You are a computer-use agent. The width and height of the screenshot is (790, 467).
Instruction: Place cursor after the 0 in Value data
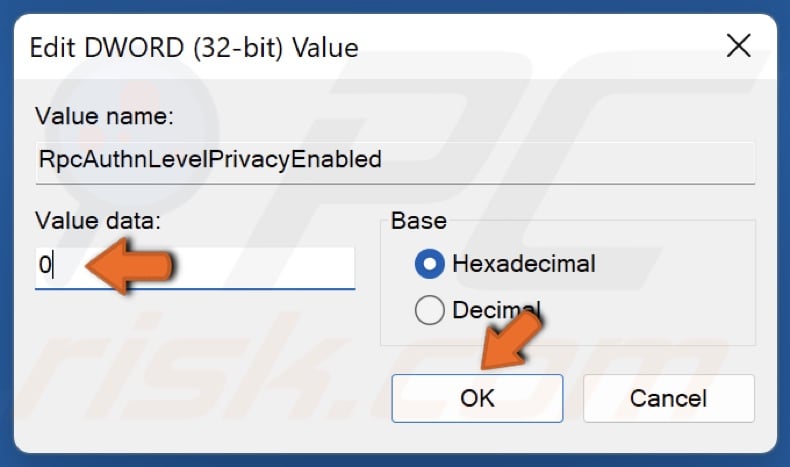tap(53, 265)
